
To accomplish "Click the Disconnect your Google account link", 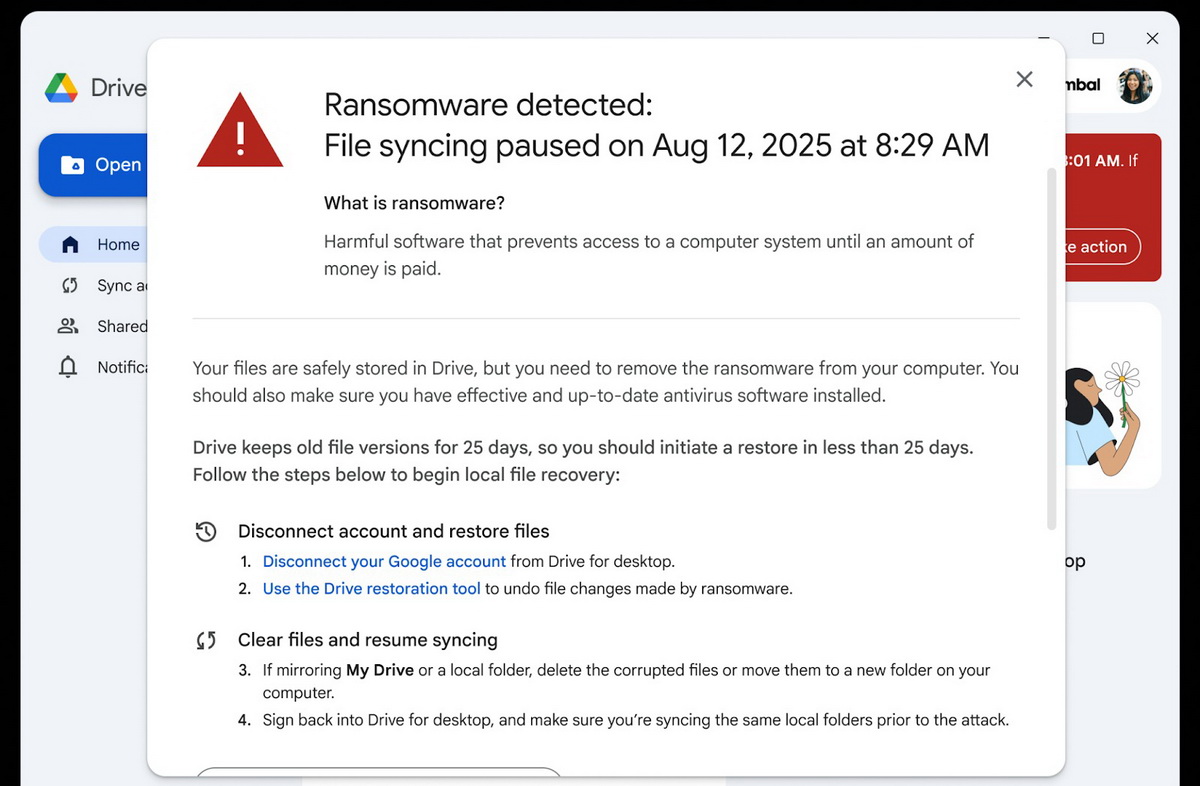I will pyautogui.click(x=383, y=561).
